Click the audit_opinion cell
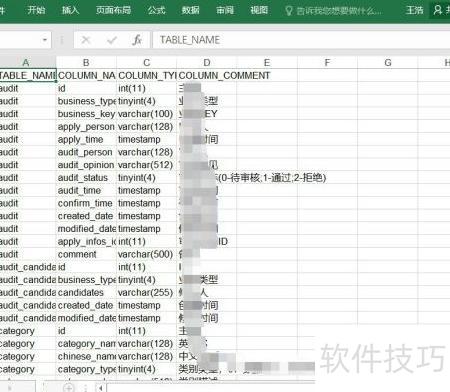Image resolution: width=450 pixels, height=392 pixels. click(x=87, y=165)
